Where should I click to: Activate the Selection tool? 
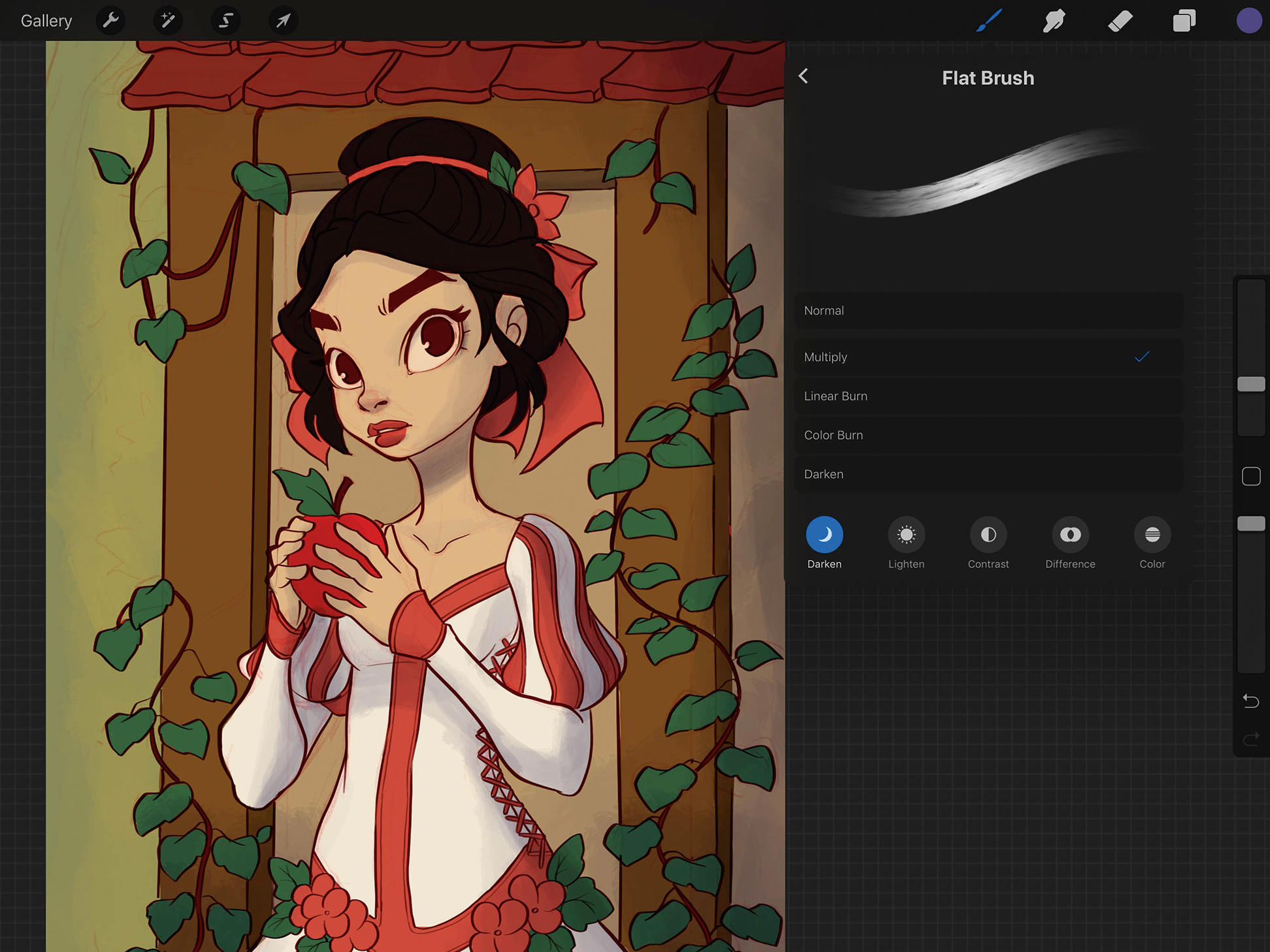[x=225, y=21]
